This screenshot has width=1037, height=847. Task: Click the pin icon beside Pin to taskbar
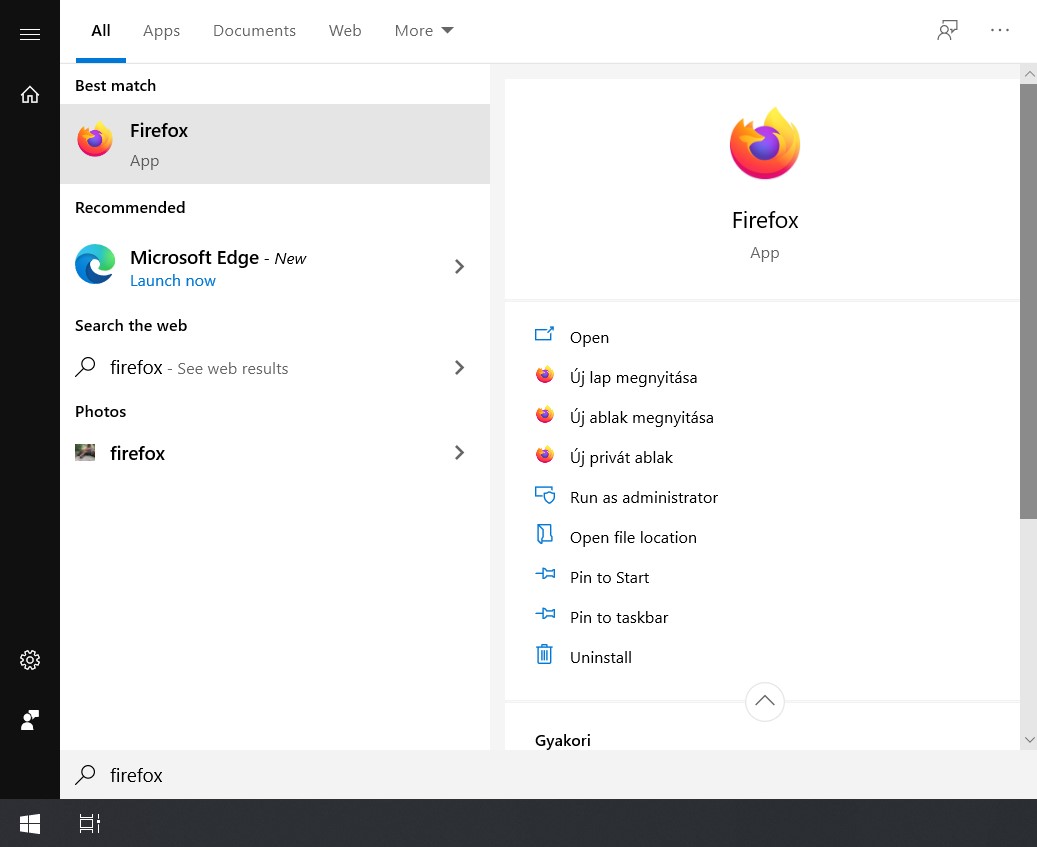coord(544,614)
